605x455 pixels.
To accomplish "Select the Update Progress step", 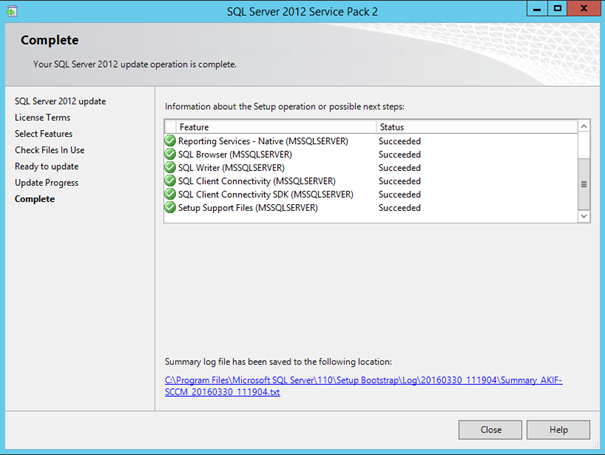I will (x=46, y=183).
